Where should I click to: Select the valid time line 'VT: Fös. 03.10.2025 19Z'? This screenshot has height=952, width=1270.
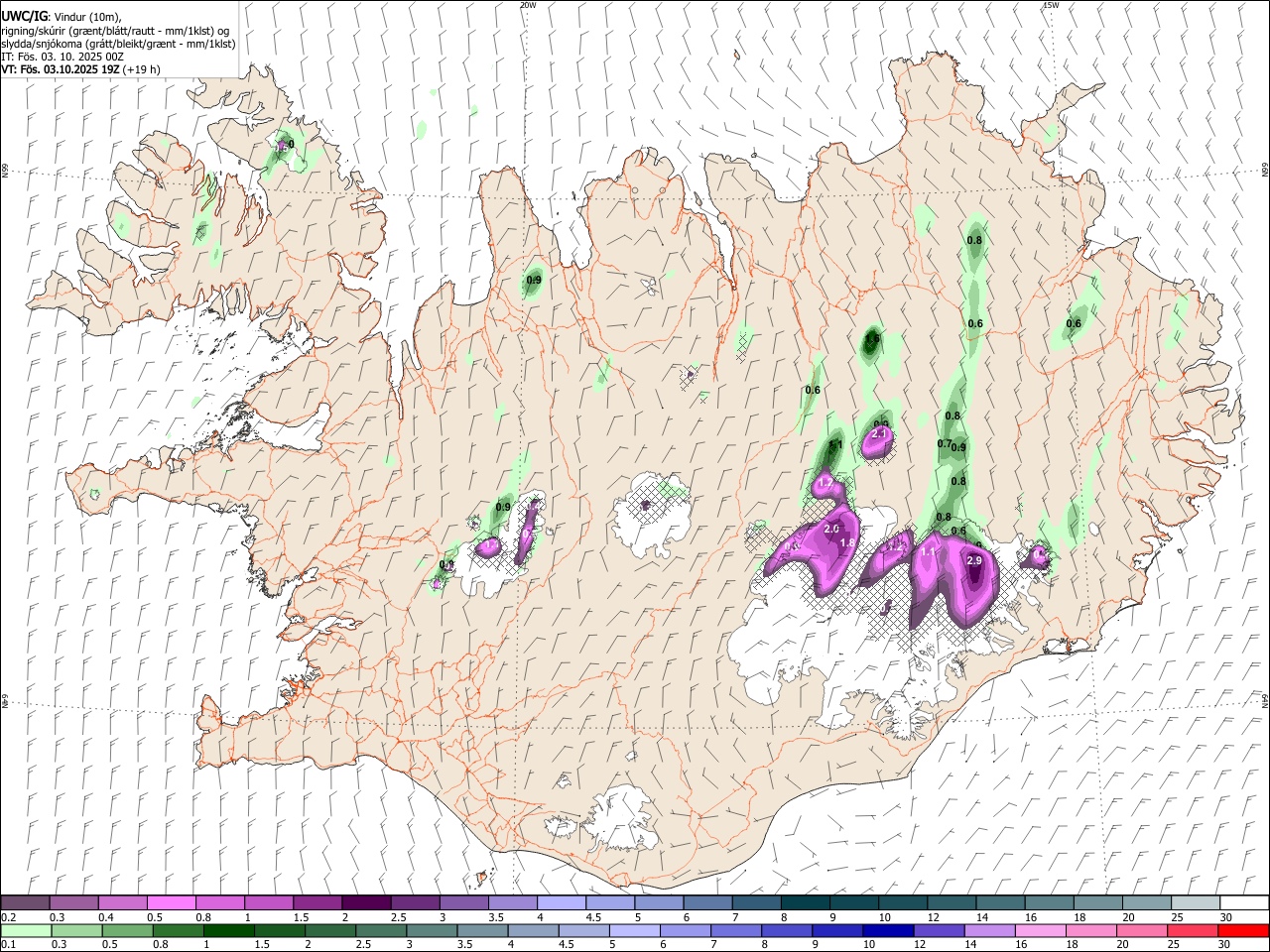pyautogui.click(x=62, y=69)
